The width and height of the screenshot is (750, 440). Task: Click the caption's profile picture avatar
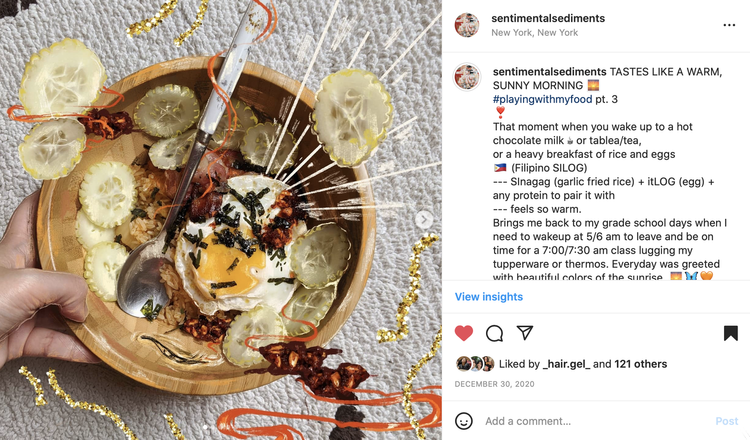point(467,77)
